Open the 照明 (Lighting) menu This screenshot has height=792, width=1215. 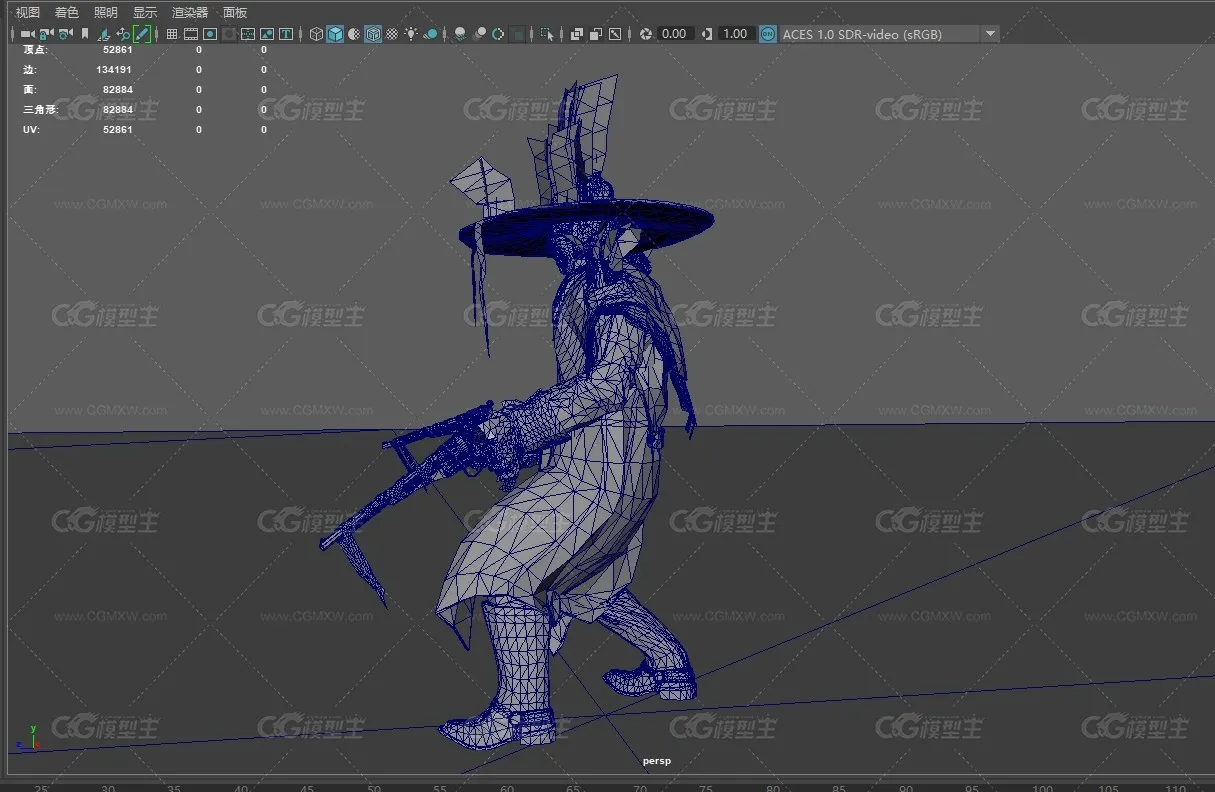[106, 12]
